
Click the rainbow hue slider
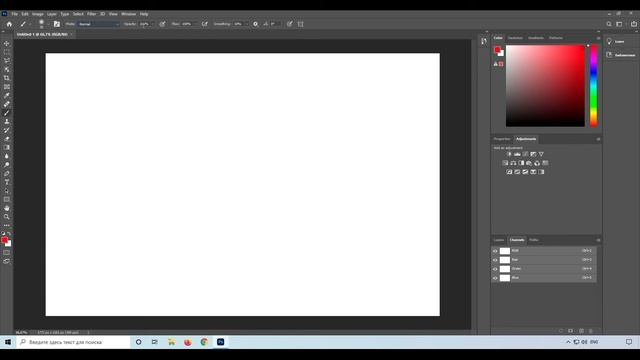point(593,86)
